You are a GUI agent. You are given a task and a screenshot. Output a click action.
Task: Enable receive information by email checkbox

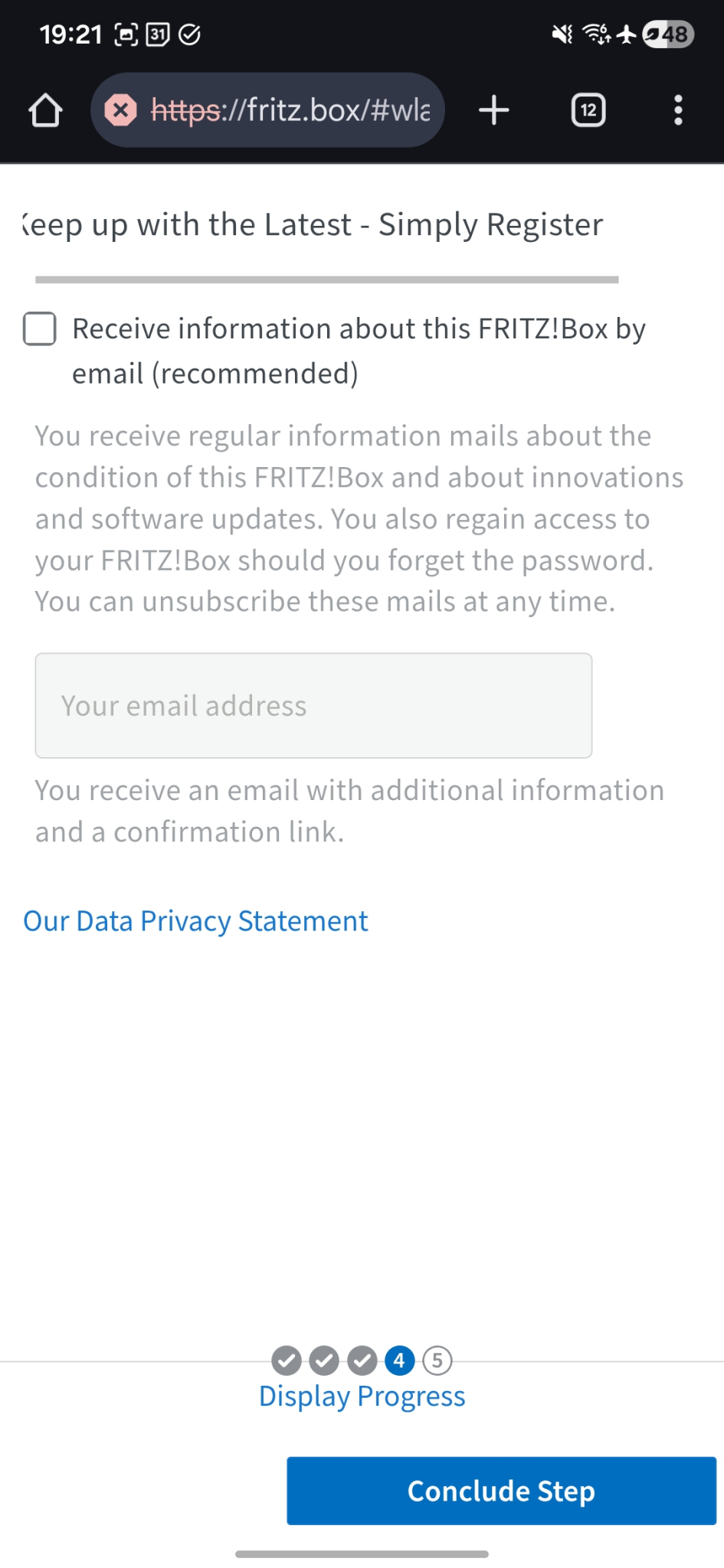click(x=40, y=329)
